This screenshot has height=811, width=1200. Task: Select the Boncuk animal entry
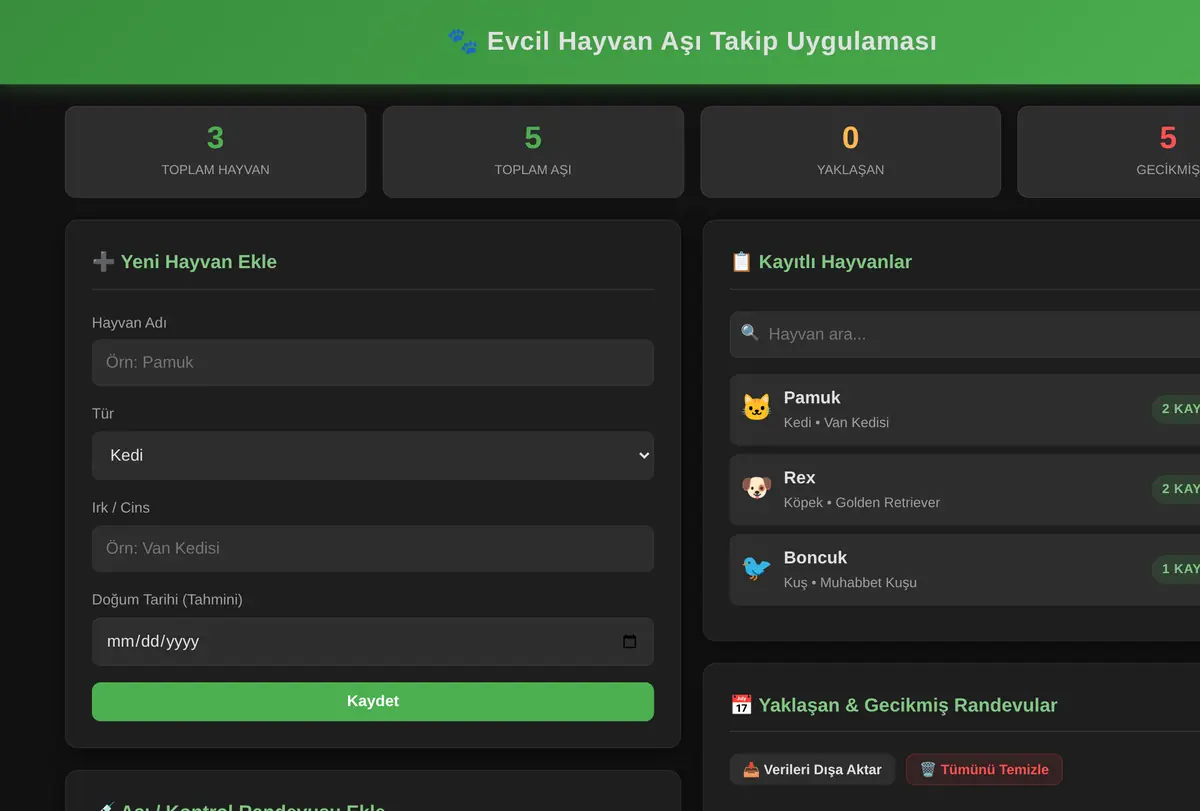tap(965, 570)
